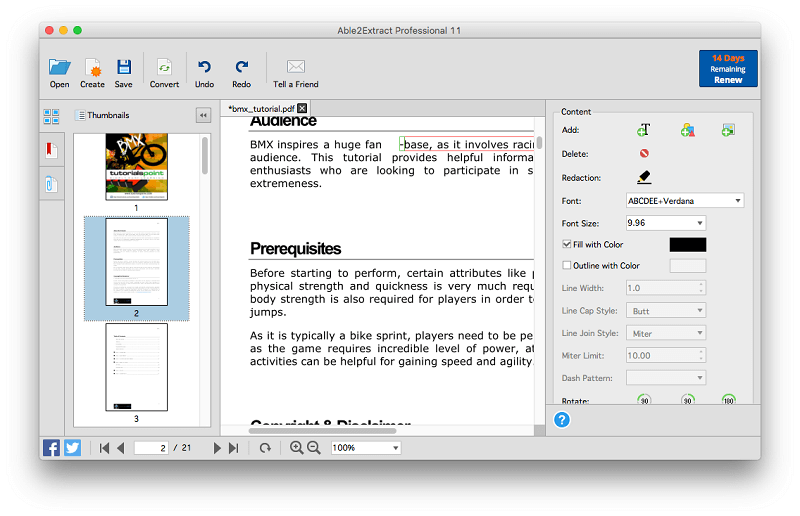Share via the Facebook icon
800x516 pixels.
click(51, 448)
